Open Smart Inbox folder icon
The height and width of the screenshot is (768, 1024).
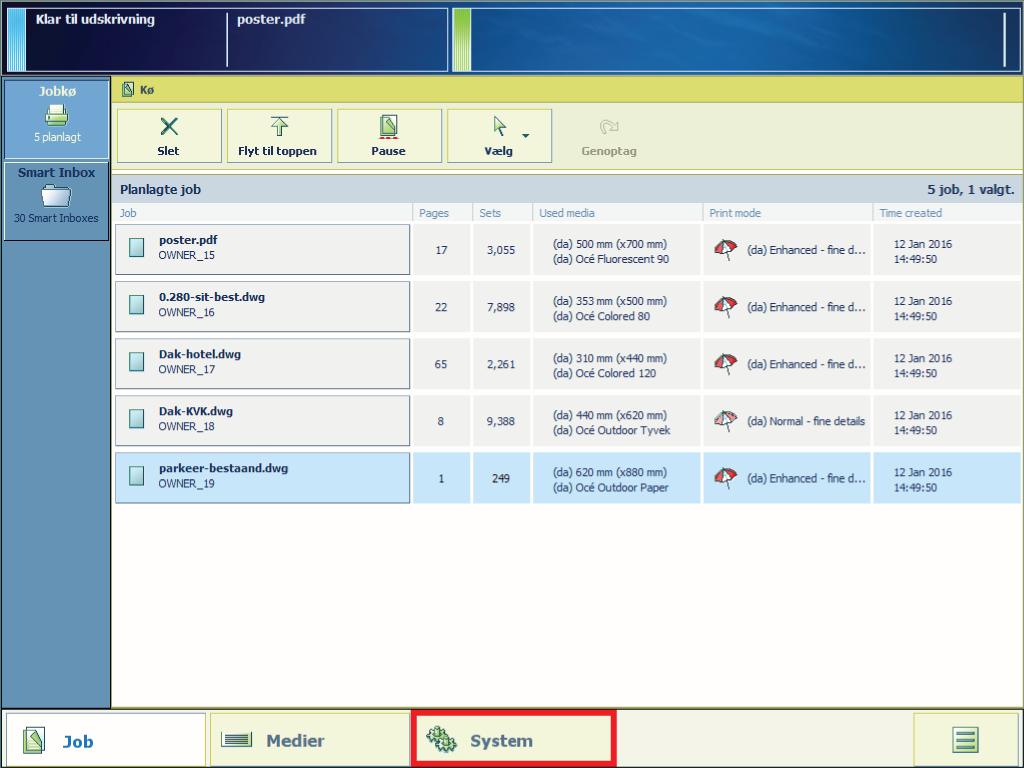click(x=56, y=195)
